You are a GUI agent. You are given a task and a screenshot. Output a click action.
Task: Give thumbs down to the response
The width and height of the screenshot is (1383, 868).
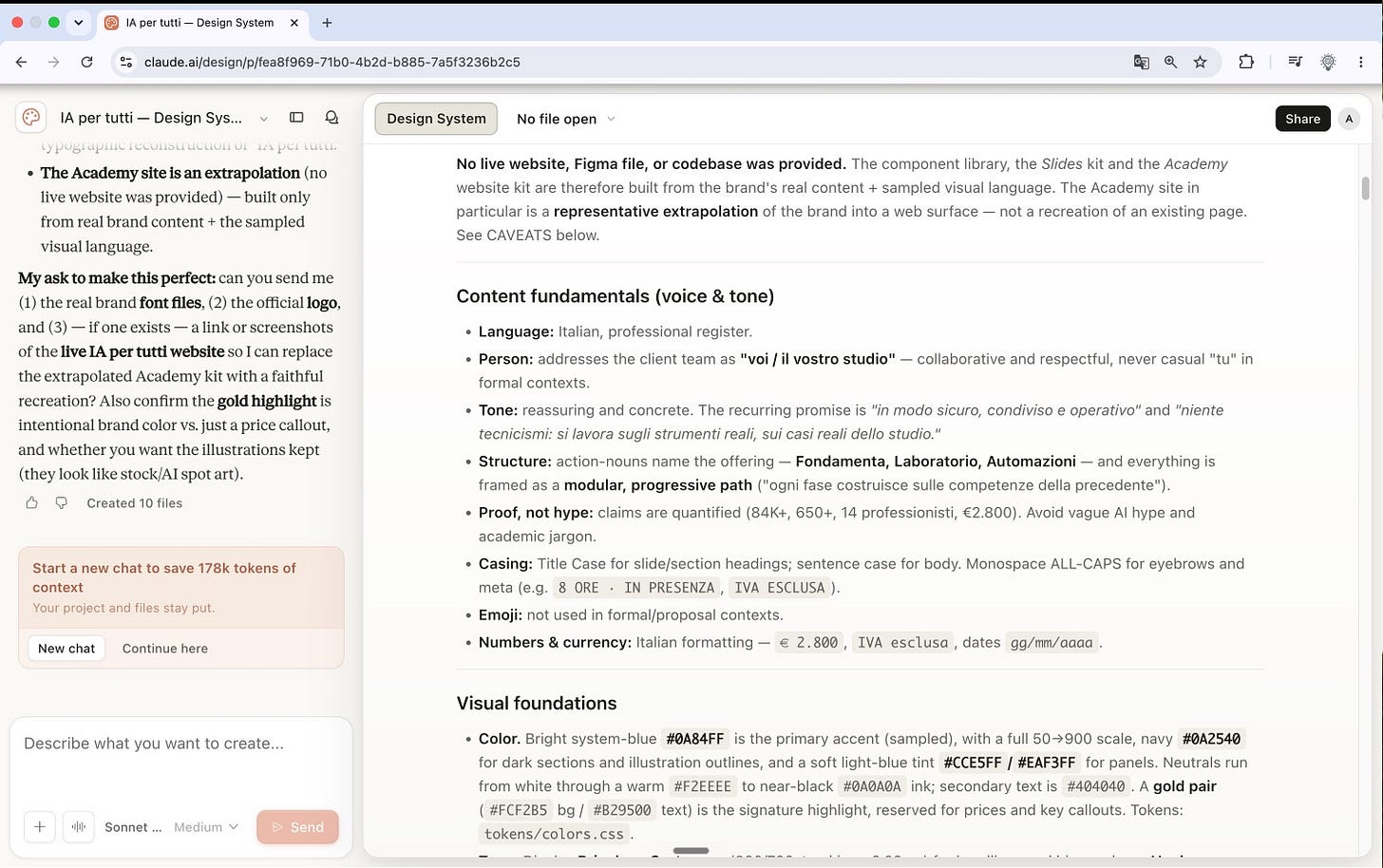61,503
